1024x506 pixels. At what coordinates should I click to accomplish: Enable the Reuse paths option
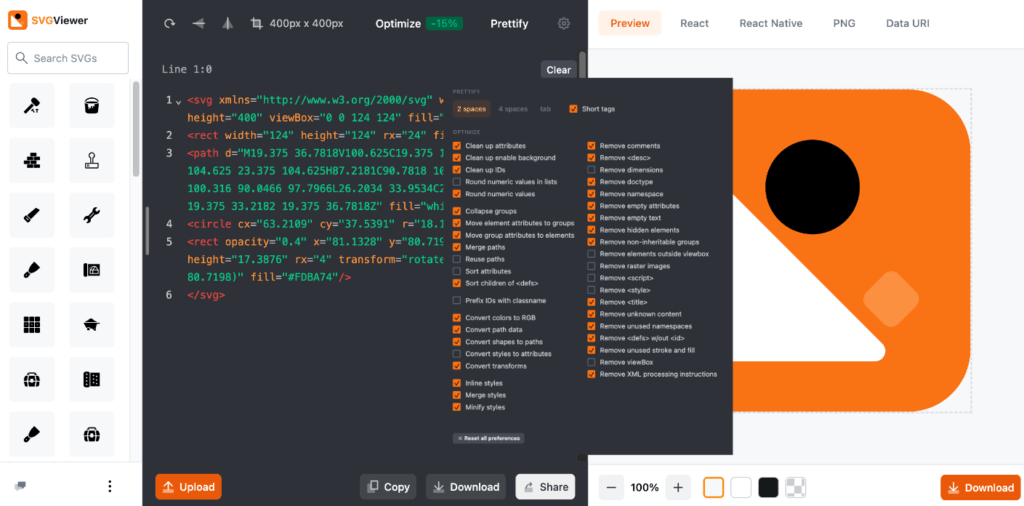click(456, 259)
